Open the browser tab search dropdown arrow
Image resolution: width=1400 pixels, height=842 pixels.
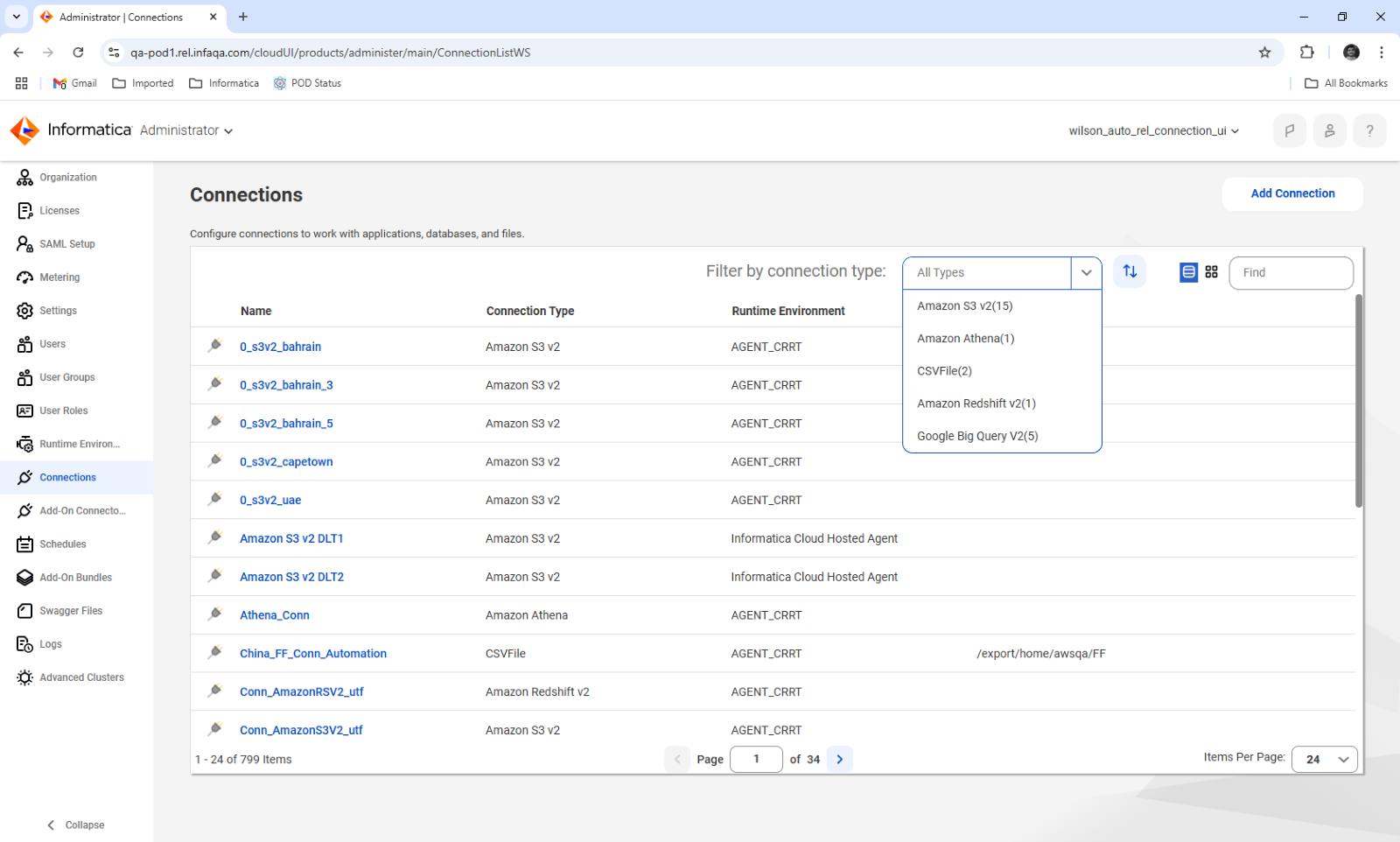[x=17, y=17]
